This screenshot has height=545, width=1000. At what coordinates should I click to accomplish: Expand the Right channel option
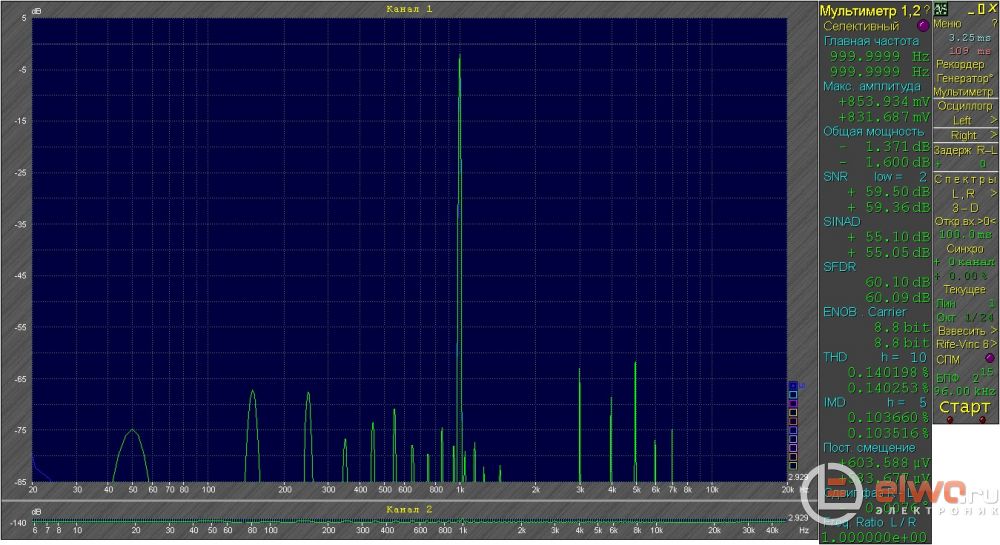[964, 135]
